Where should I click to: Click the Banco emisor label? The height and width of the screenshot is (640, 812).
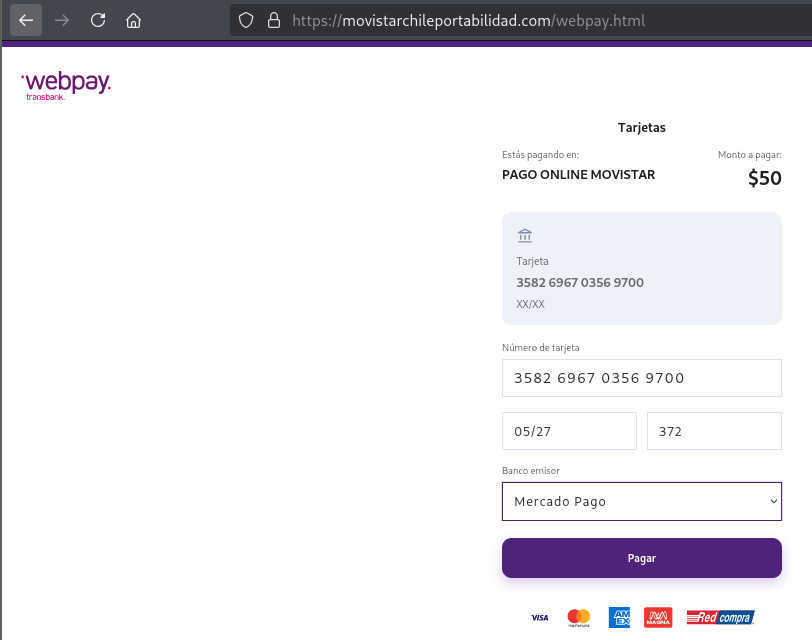(x=531, y=470)
